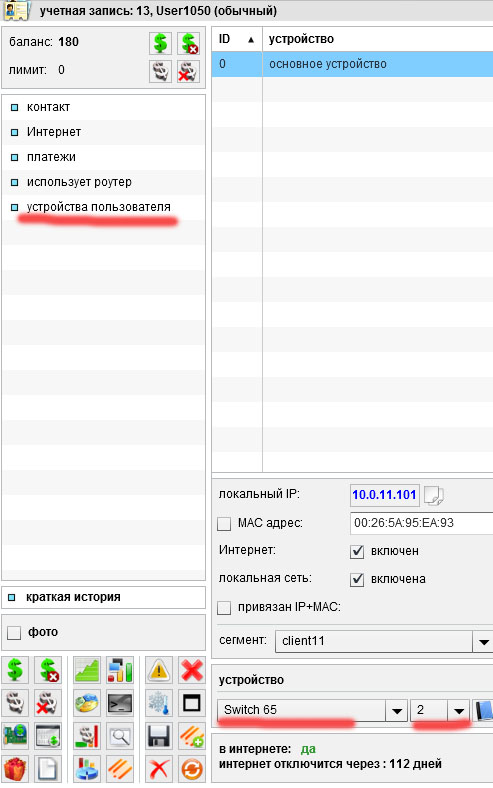Uncheck the Интернет включен checkbox
This screenshot has width=493, height=788.
click(357, 551)
